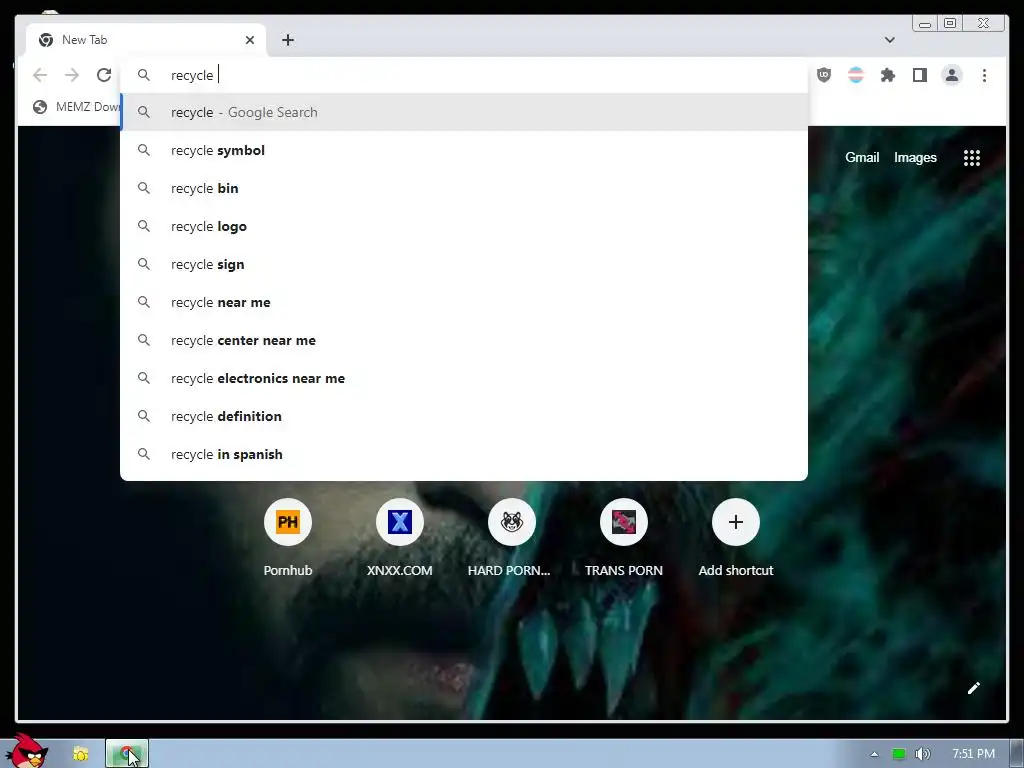
Task: Expand the tab search chevron
Action: pos(889,40)
